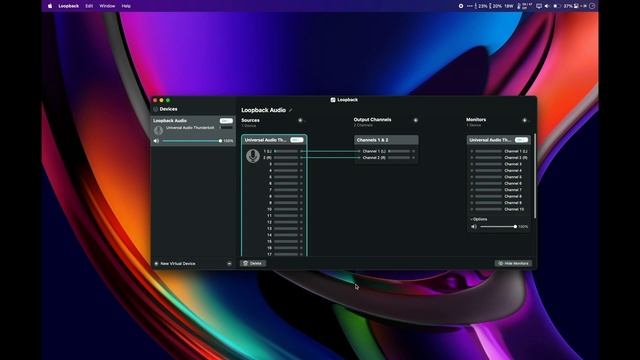Select the Channels 1 & 2 output block header
640x360 pixels.
[x=386, y=140]
